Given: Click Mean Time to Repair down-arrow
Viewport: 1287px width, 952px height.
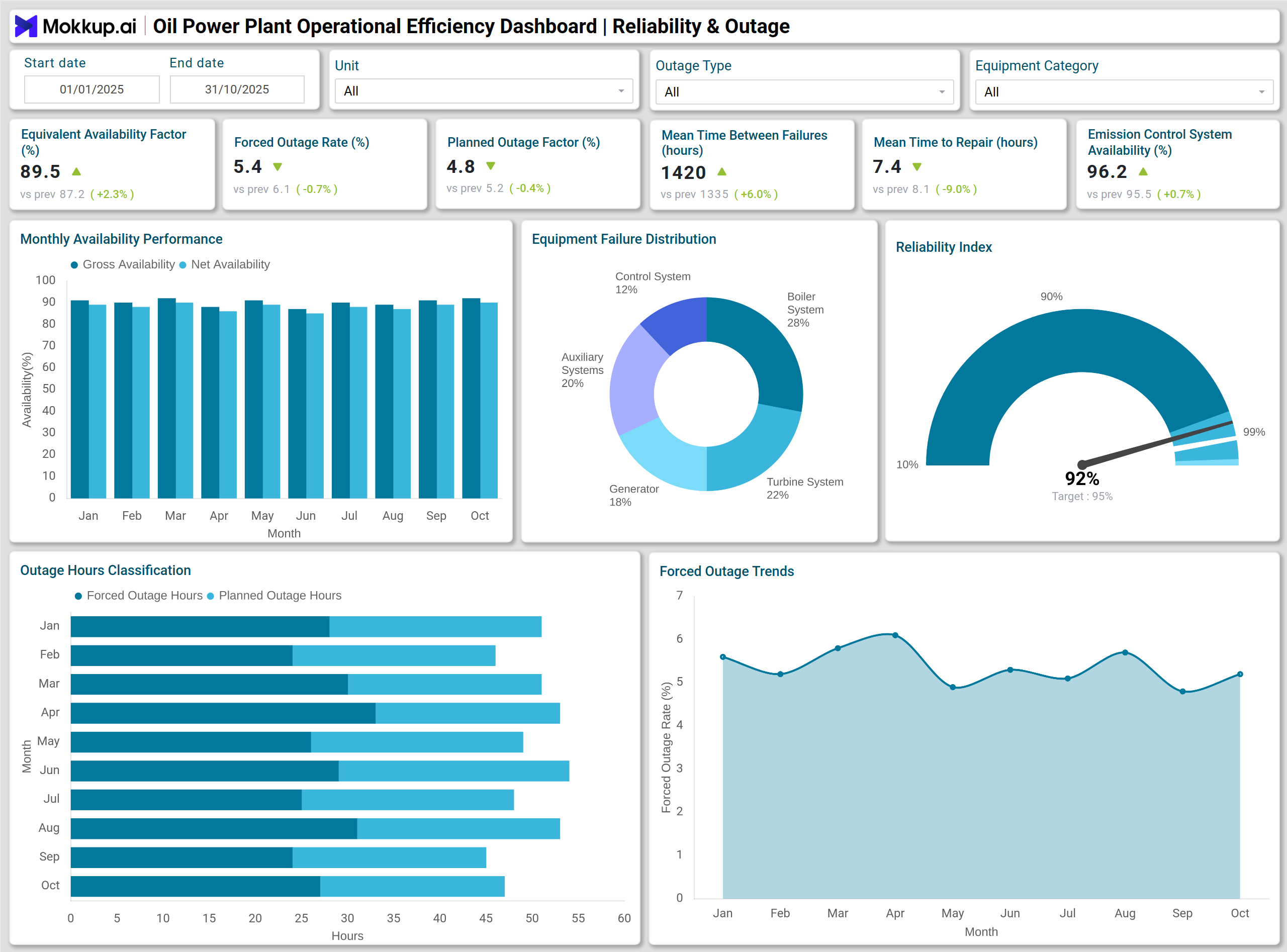Looking at the screenshot, I should pos(917,167).
